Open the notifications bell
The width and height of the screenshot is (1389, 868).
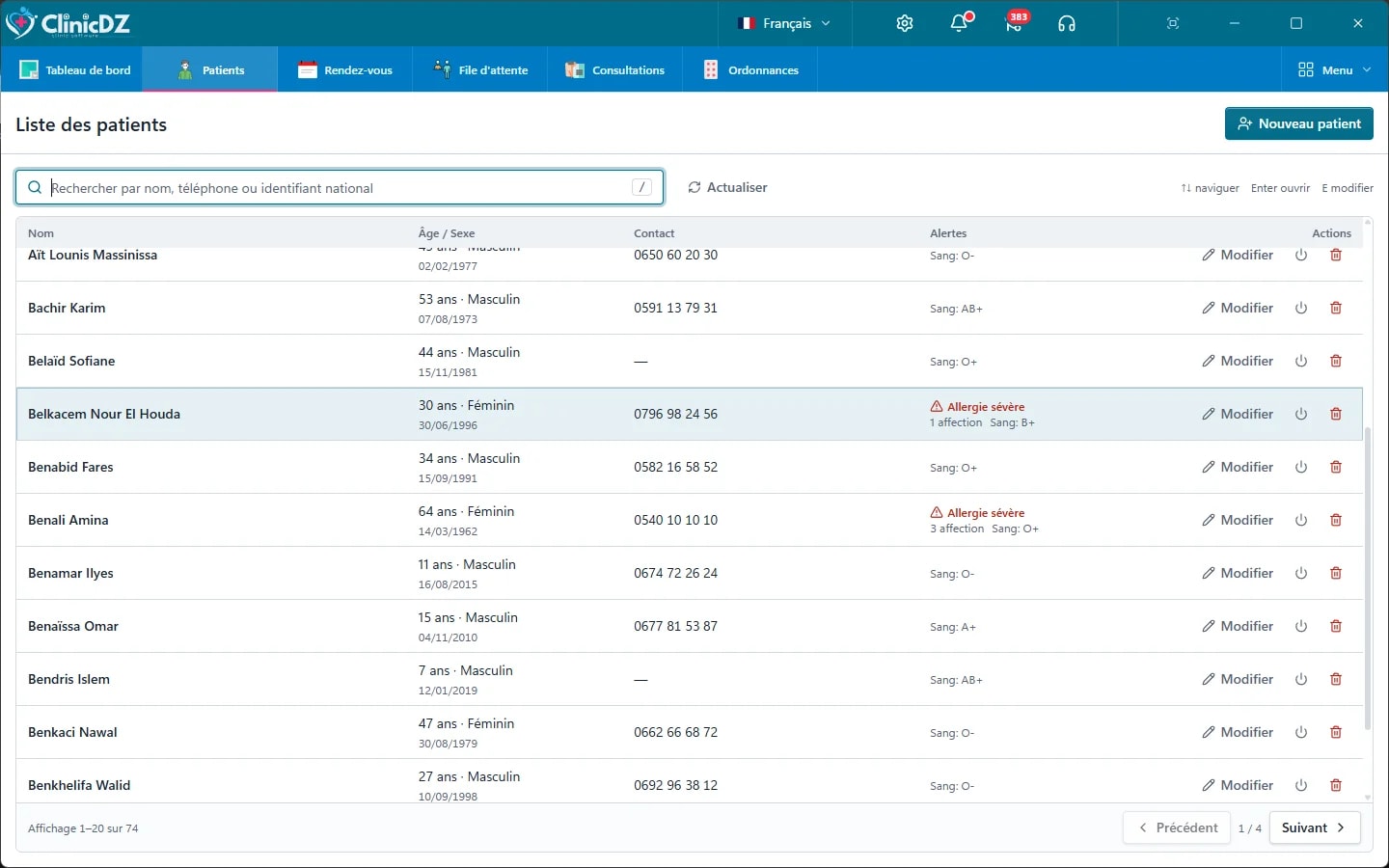coord(960,23)
